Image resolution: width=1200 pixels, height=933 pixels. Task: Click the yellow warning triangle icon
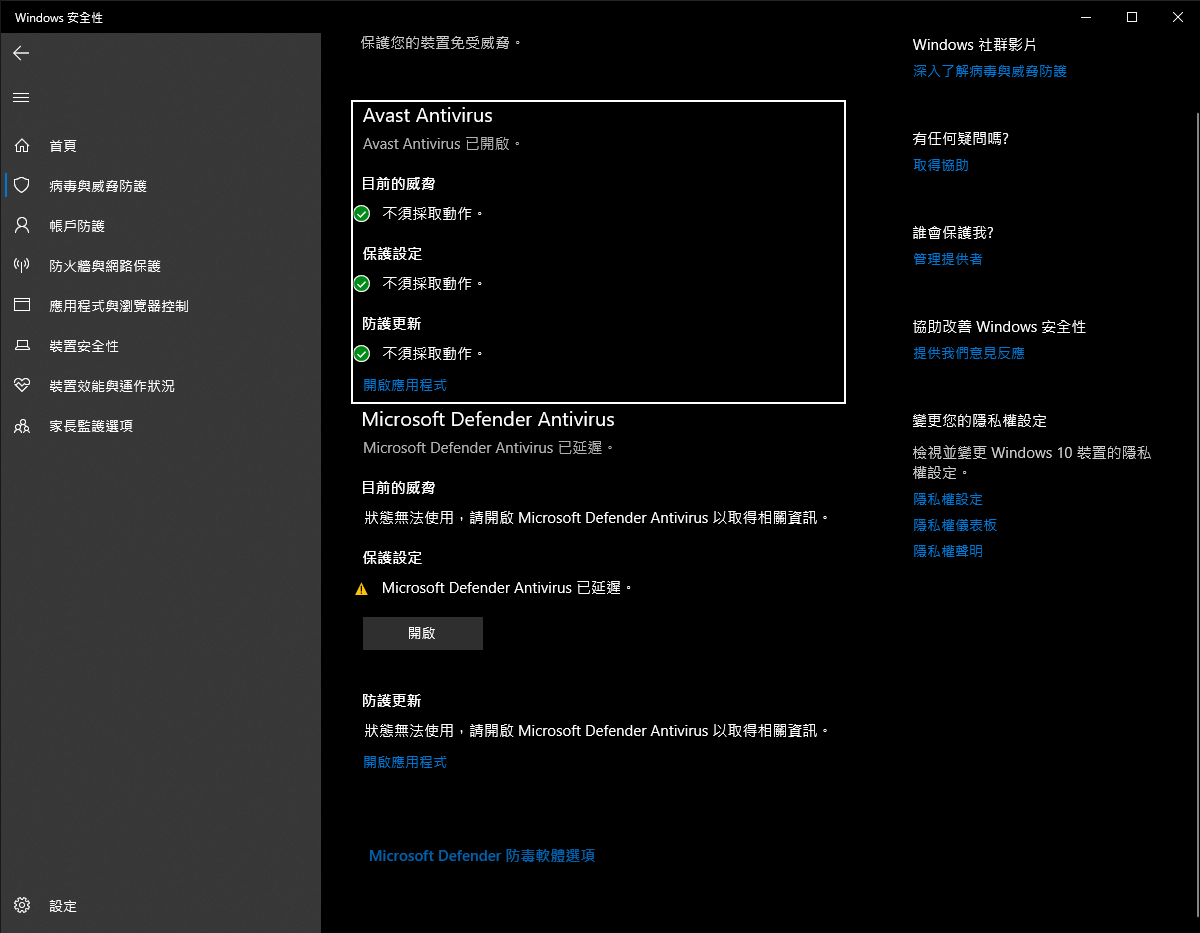click(x=362, y=589)
